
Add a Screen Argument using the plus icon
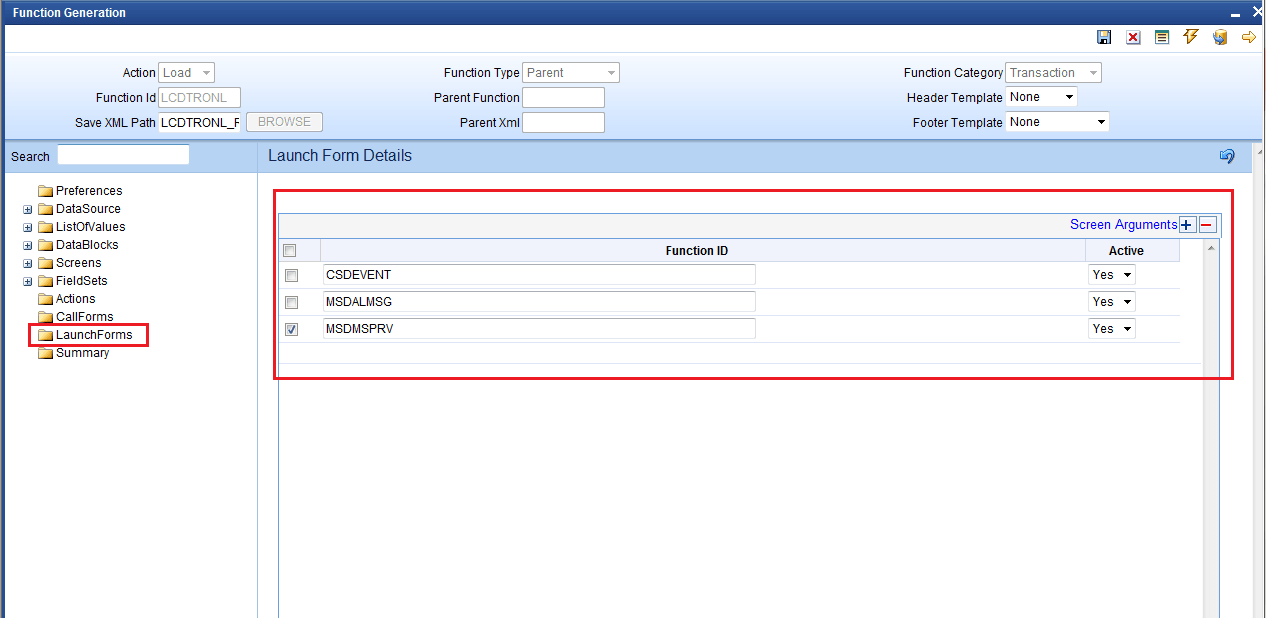(1186, 225)
